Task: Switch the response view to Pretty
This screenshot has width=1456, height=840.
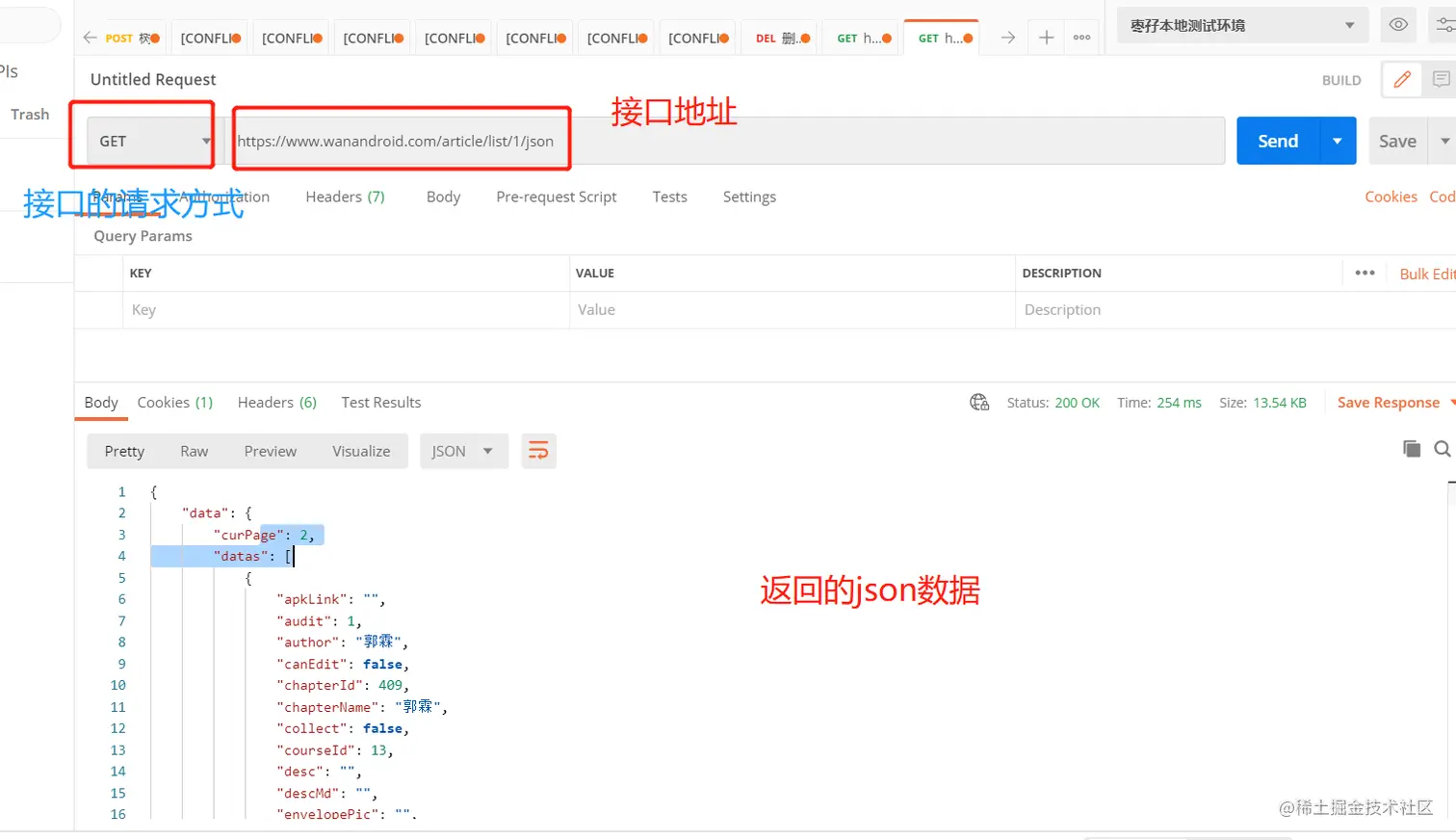Action: point(124,451)
